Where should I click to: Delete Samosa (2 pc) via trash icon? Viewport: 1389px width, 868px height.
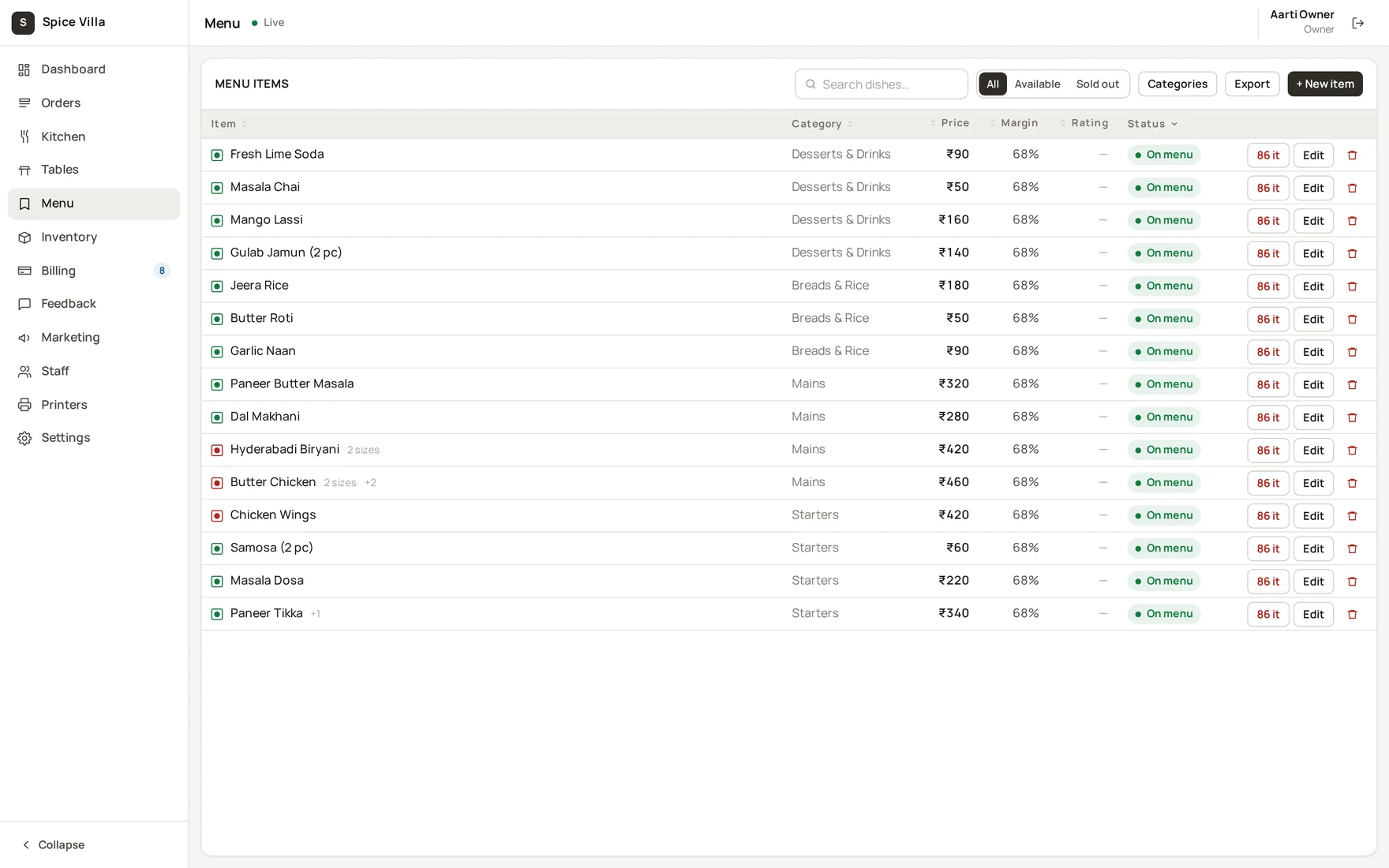point(1352,548)
